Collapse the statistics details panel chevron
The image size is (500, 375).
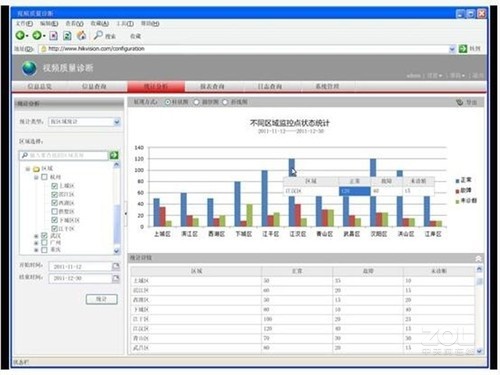point(478,258)
